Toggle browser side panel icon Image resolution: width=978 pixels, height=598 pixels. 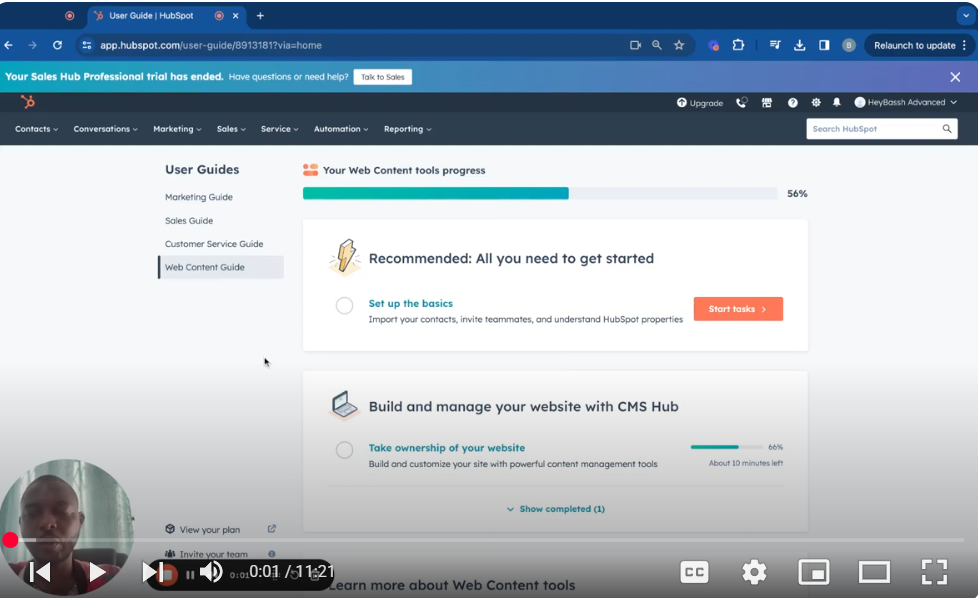point(824,45)
